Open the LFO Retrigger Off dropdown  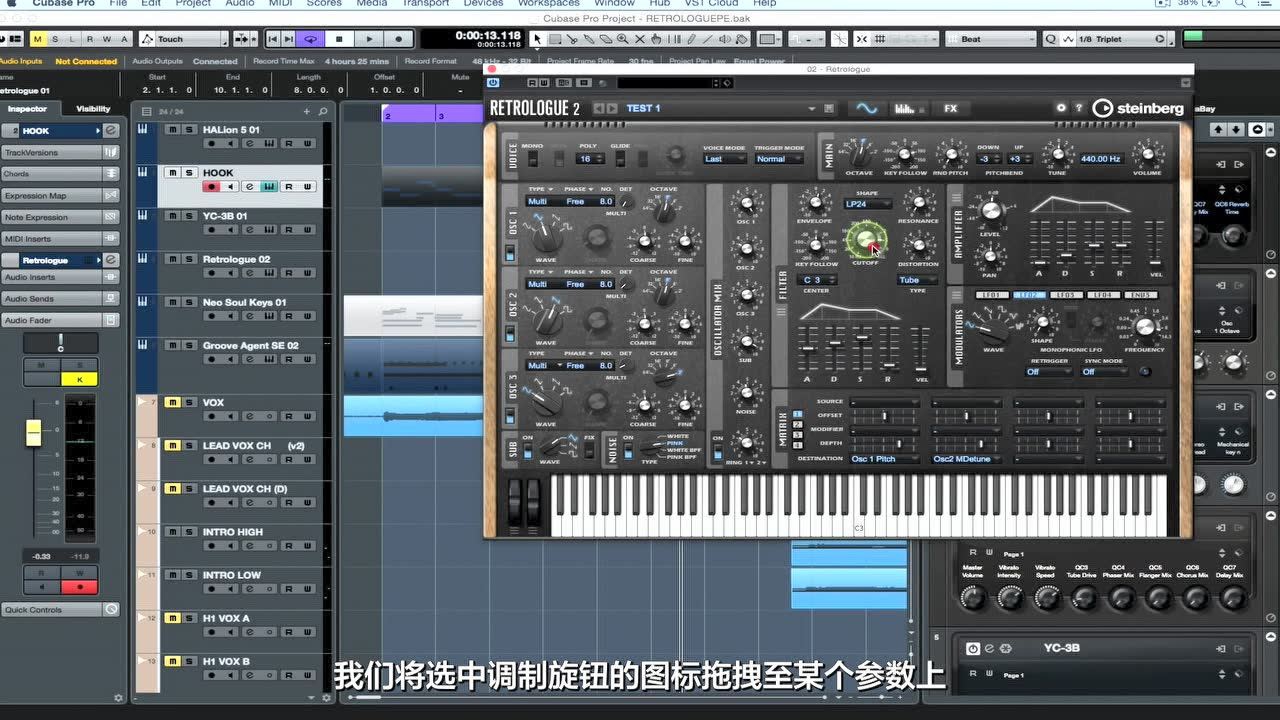[1049, 372]
